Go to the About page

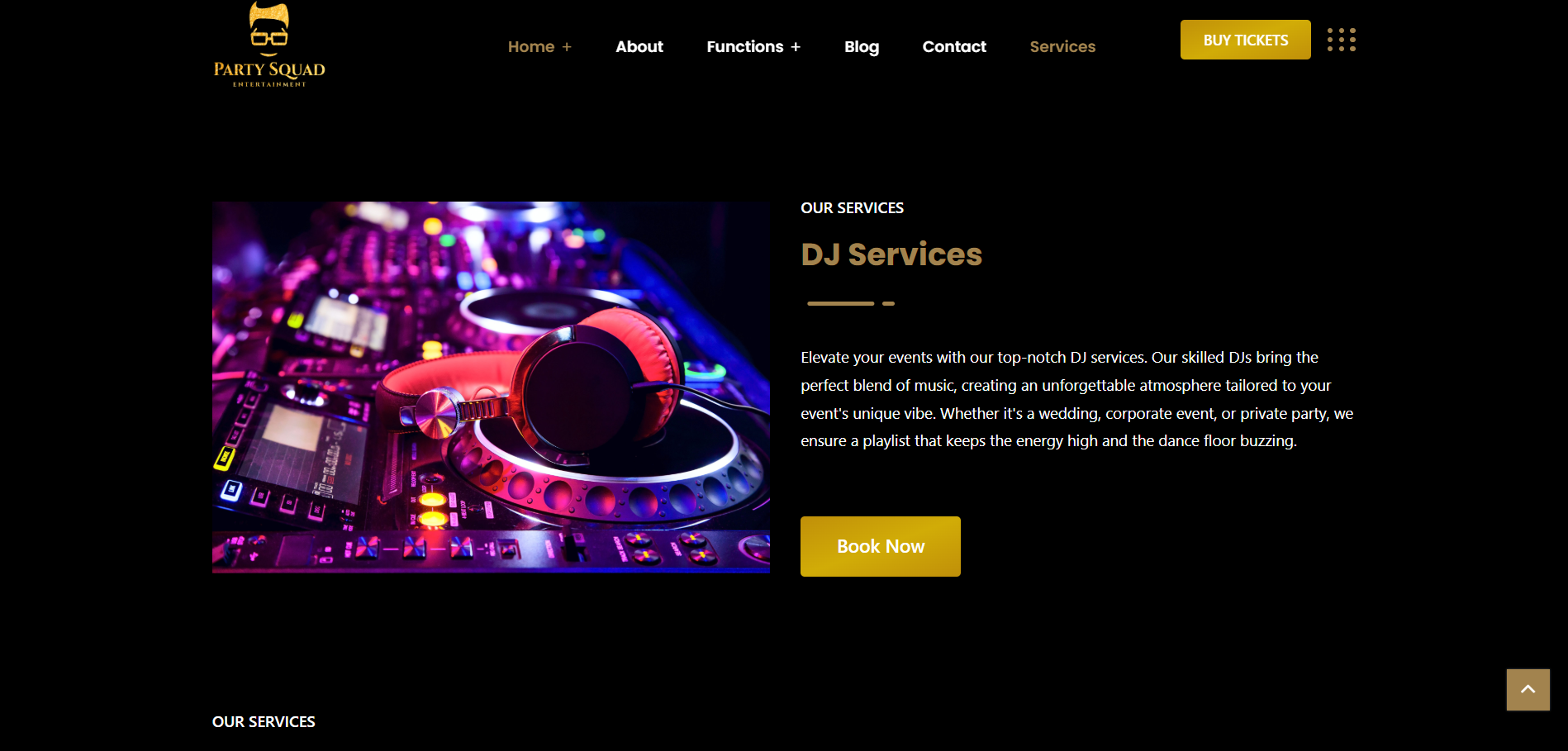(639, 47)
